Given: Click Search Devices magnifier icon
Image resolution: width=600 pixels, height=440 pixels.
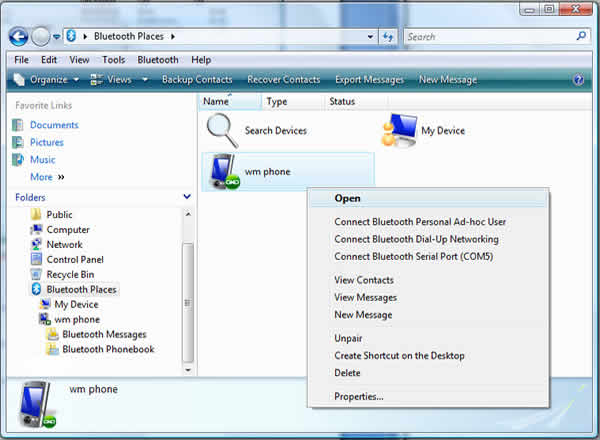Looking at the screenshot, I should coord(222,131).
